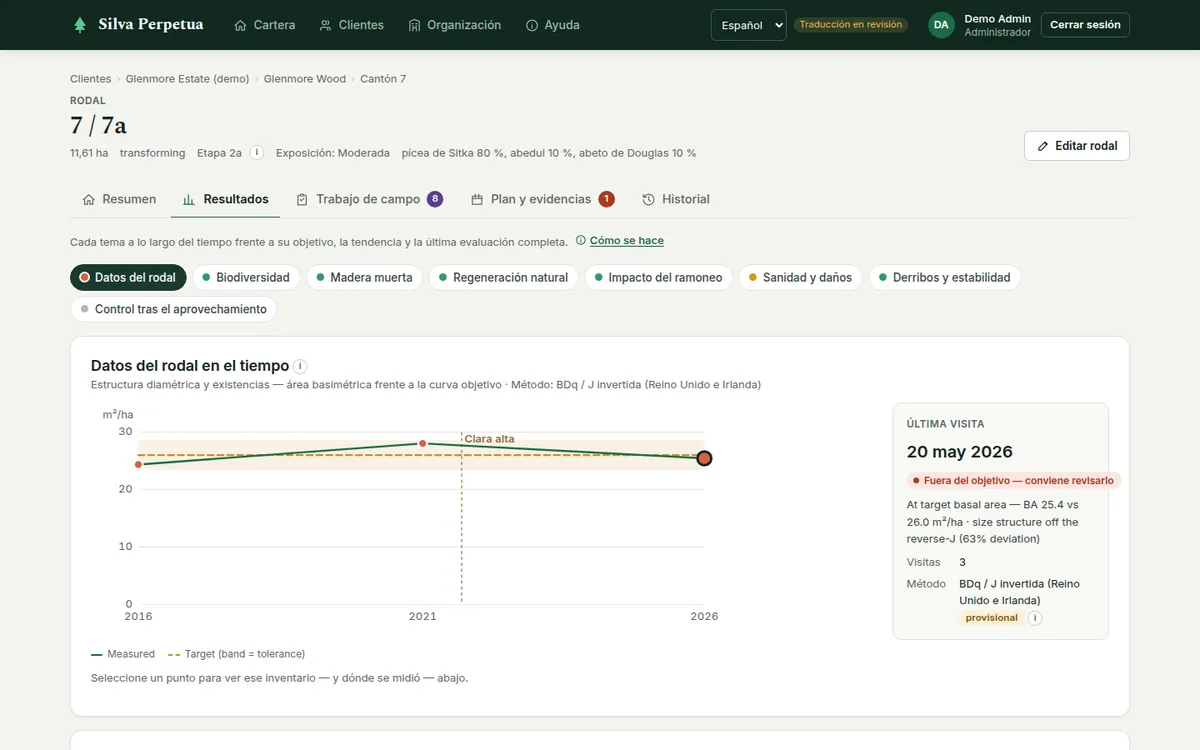The height and width of the screenshot is (750, 1200).
Task: Click the Cerrar sesión button
Action: [x=1085, y=25]
